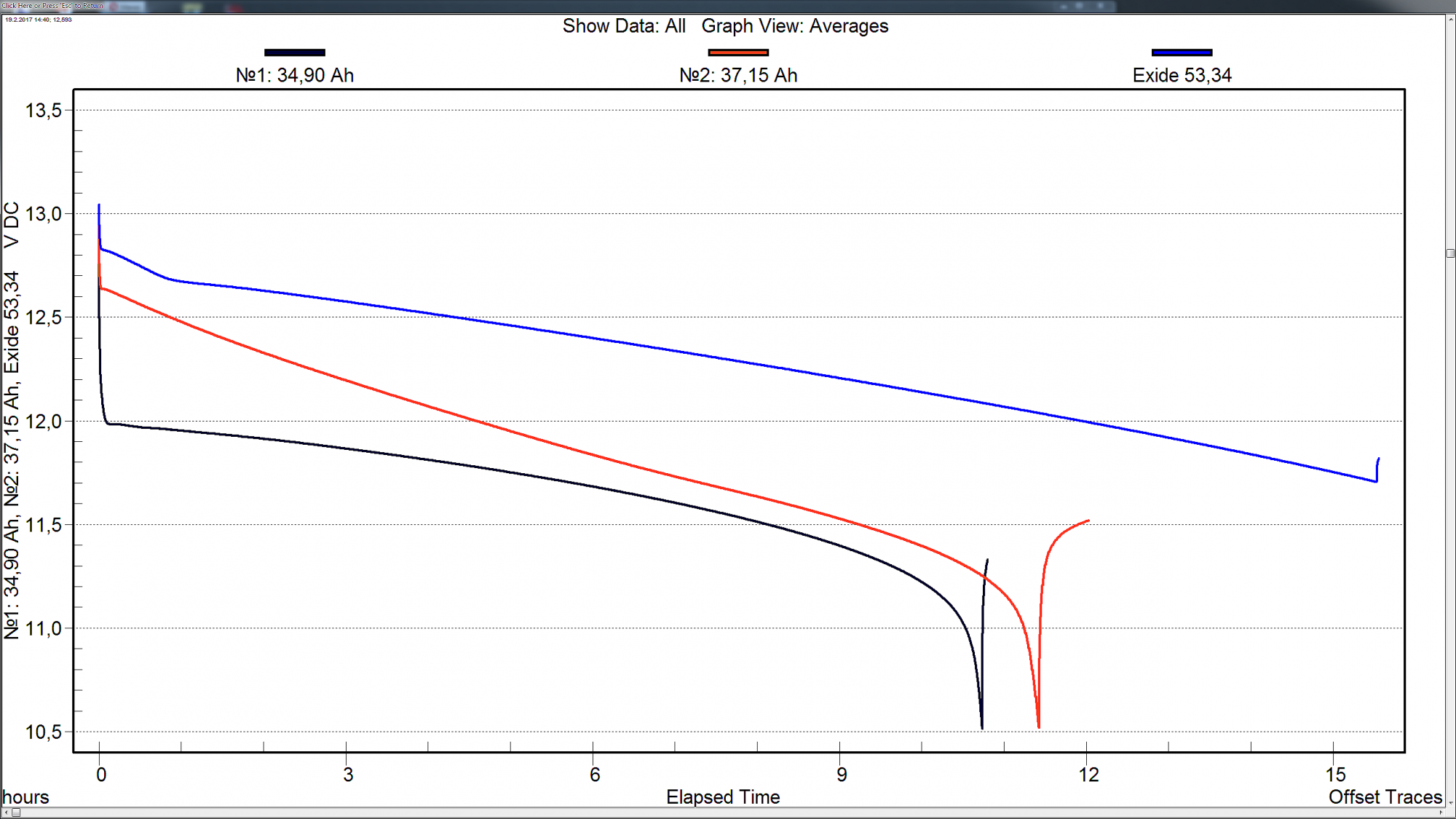Click the timestamp readout in top-left corner

coord(39,20)
